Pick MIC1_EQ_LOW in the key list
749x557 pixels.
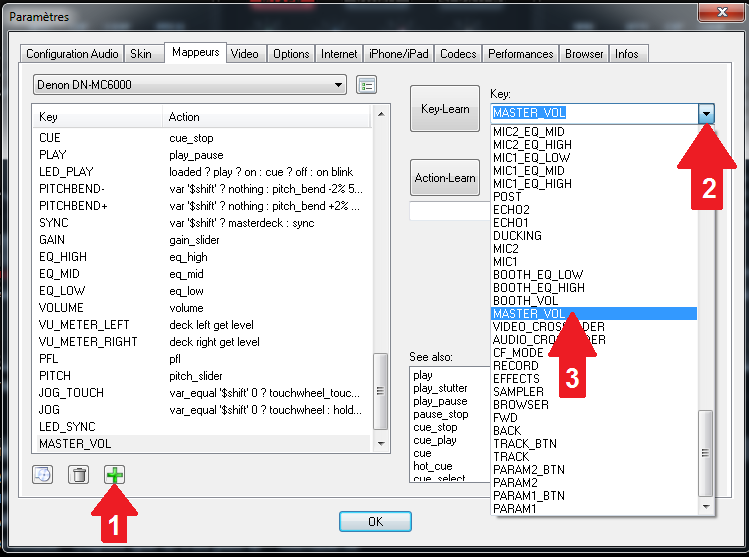[x=531, y=157]
